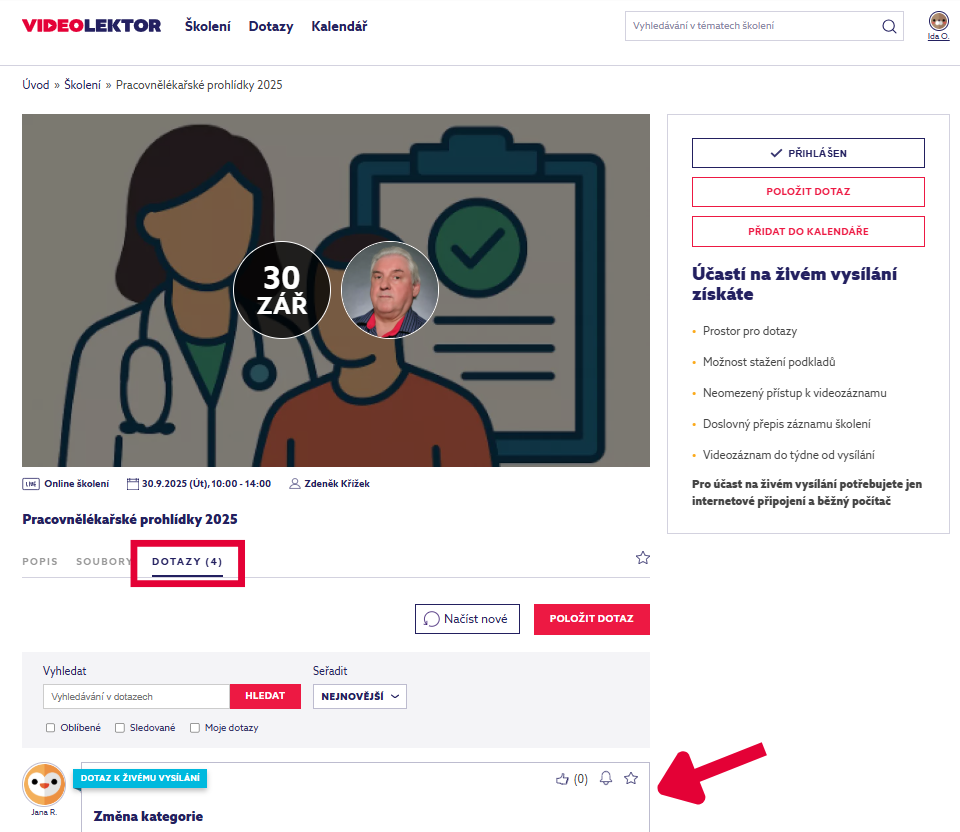Click Jana R. avatar icon
Image resolution: width=960 pixels, height=832 pixels.
pyautogui.click(x=44, y=785)
